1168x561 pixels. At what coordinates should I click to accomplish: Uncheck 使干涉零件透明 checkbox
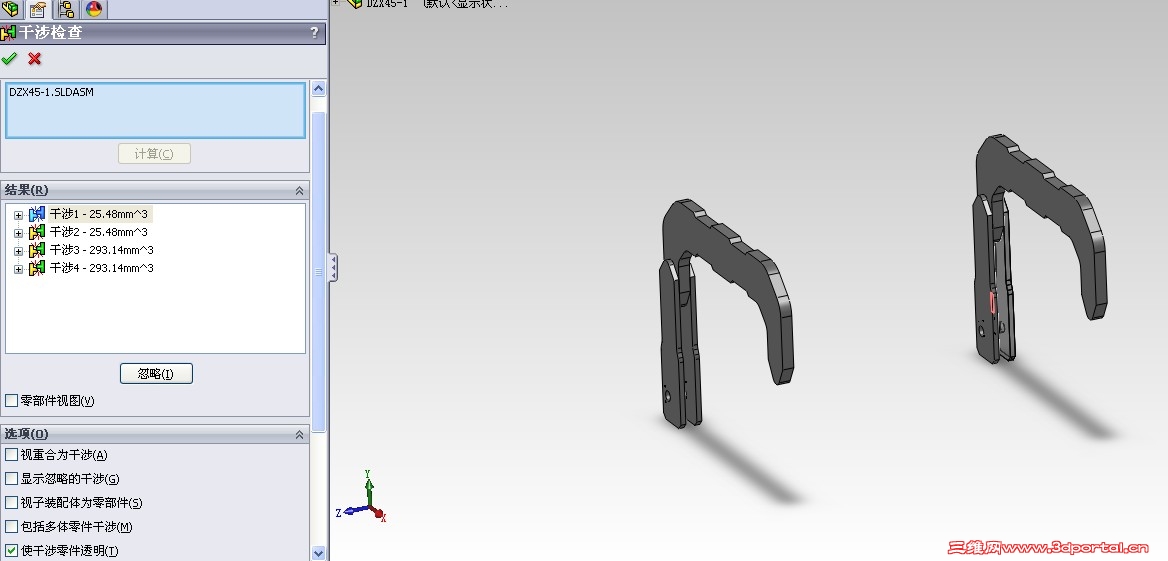pos(11,551)
